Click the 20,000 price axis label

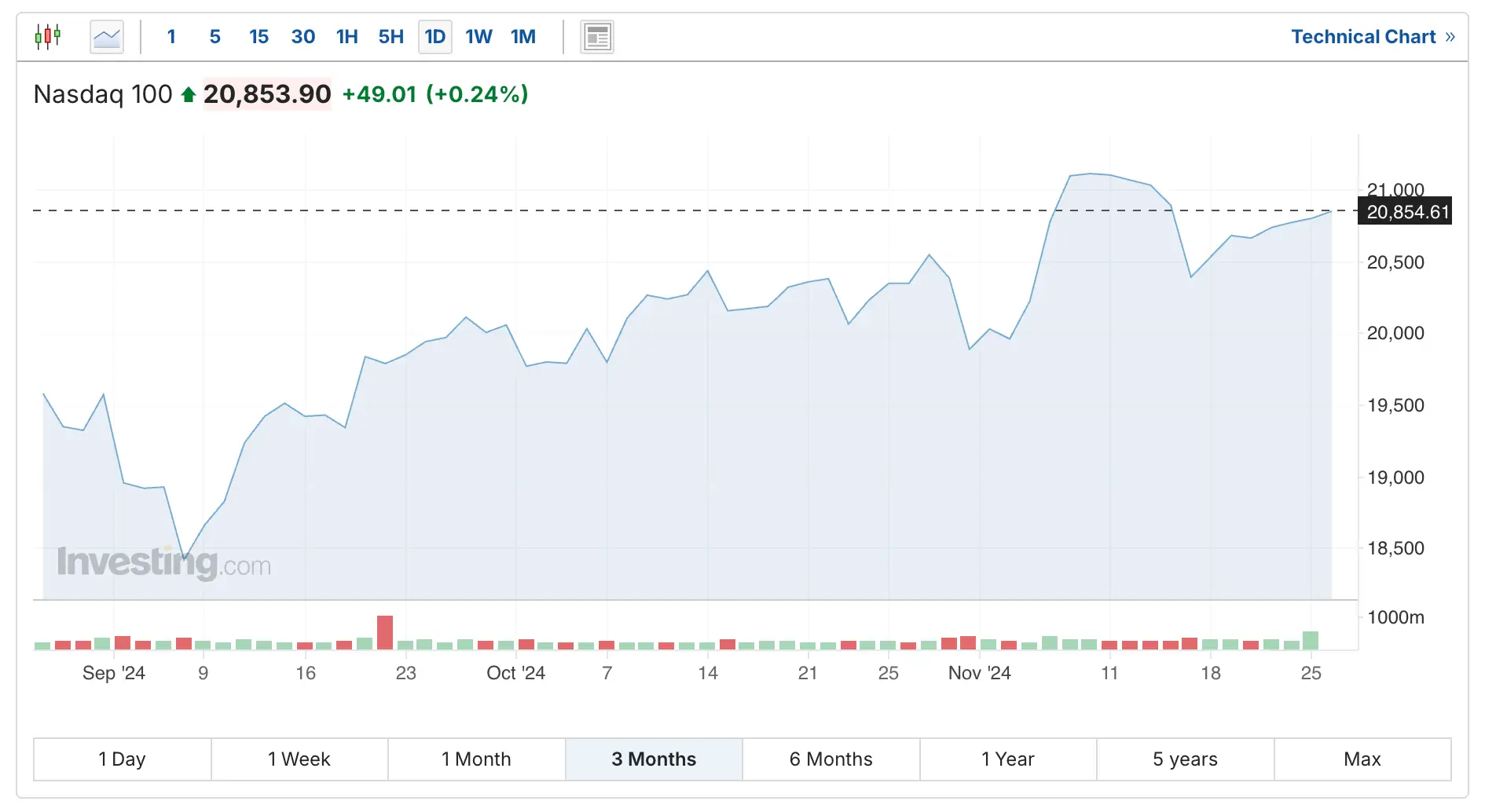pyautogui.click(x=1395, y=333)
